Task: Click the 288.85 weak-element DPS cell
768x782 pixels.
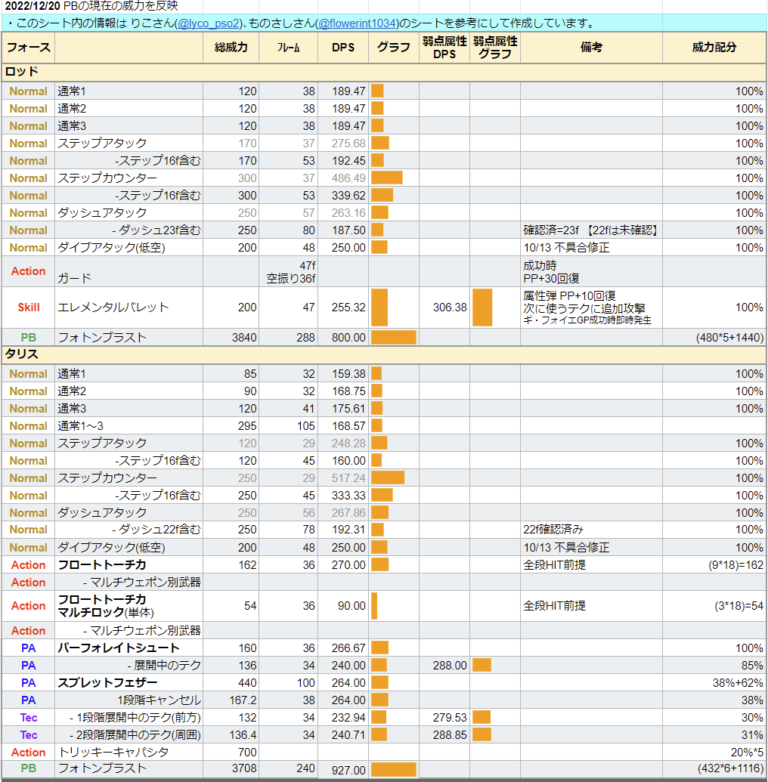Action: pos(444,735)
